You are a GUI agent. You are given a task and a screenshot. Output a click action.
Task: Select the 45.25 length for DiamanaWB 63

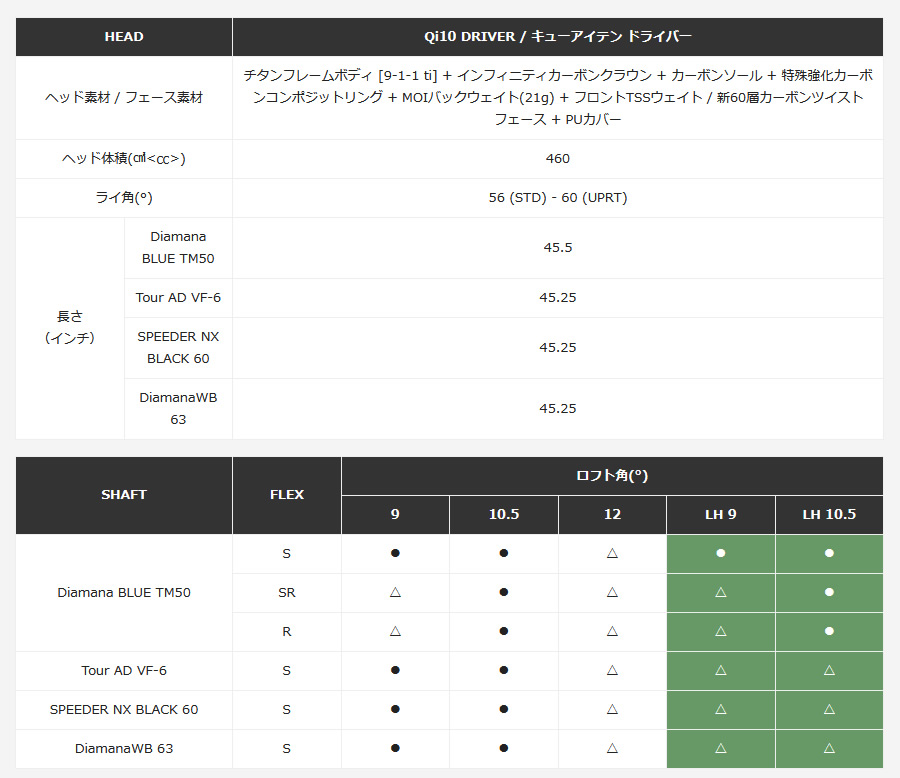pyautogui.click(x=557, y=408)
